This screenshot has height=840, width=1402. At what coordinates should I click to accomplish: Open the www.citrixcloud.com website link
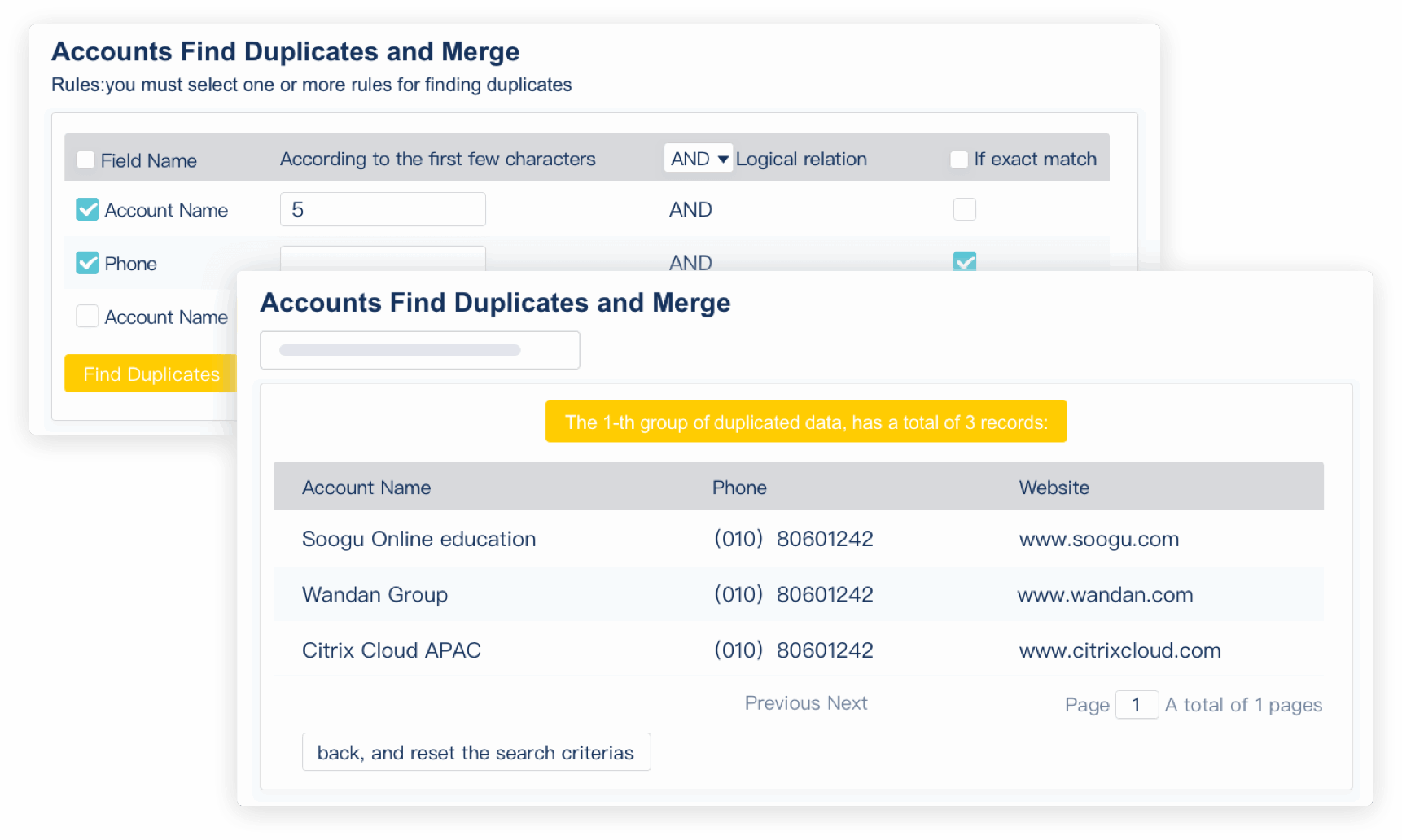1119,650
